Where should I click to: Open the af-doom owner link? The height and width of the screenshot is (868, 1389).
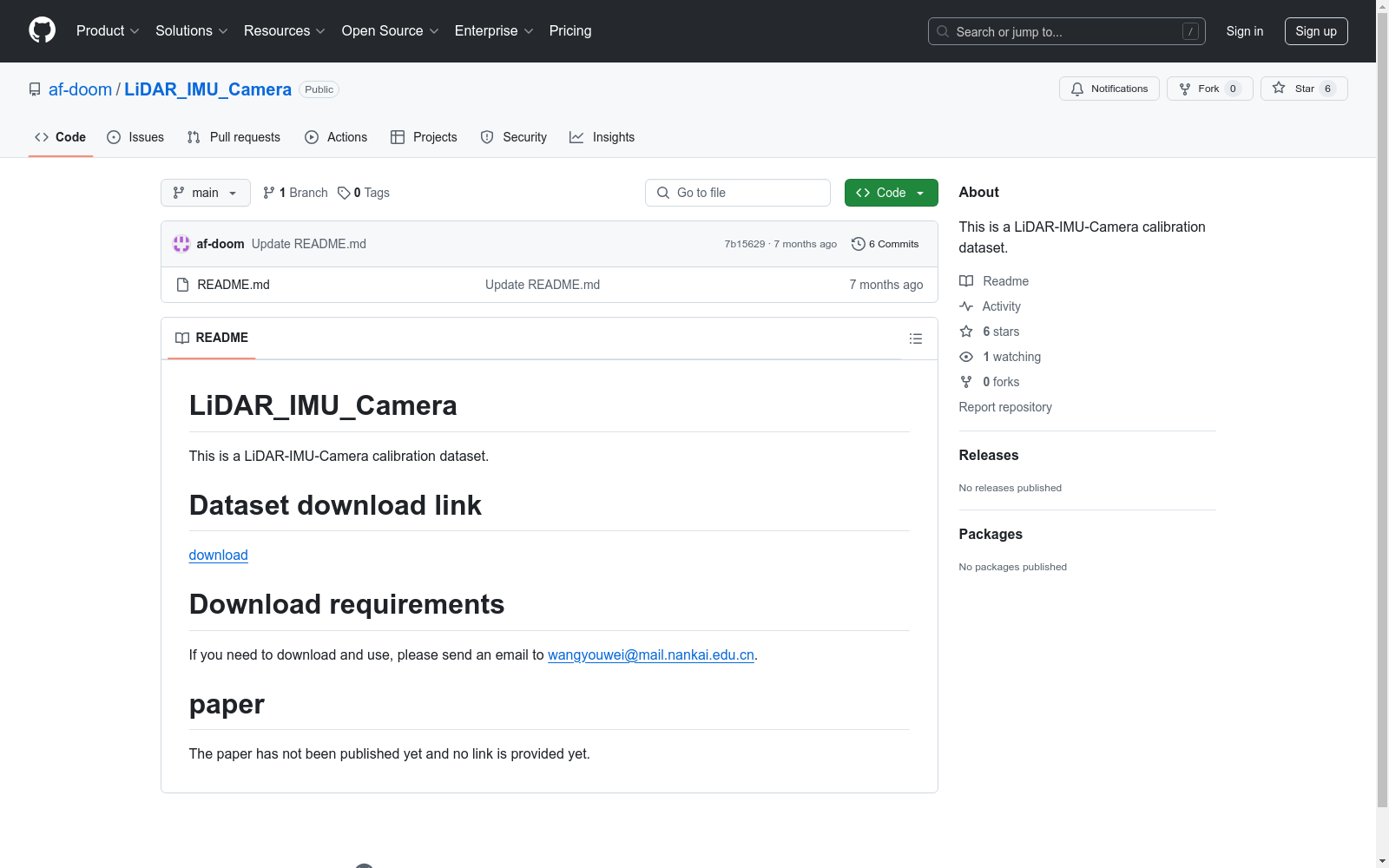(80, 89)
